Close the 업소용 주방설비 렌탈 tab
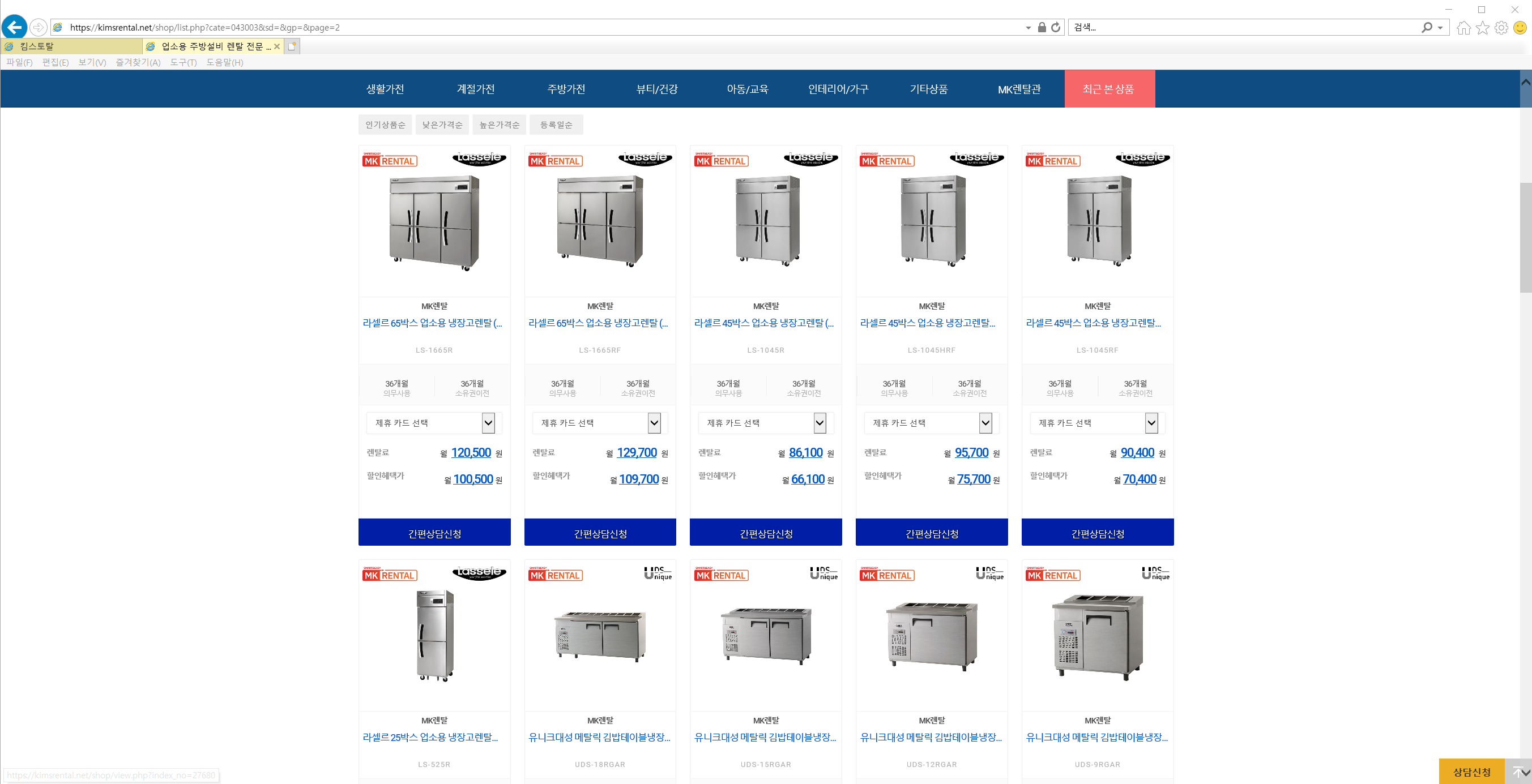The image size is (1532, 784). tap(276, 46)
